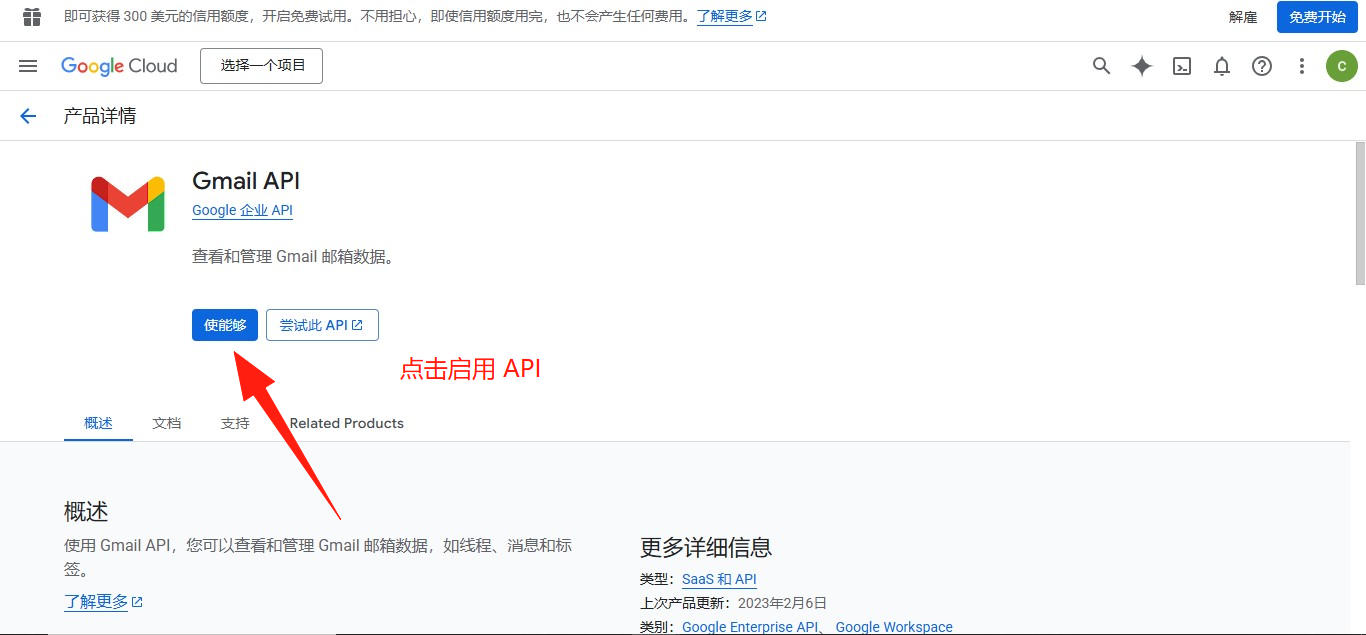Open the SaaS 和 API type link
1366x635 pixels.
click(719, 579)
